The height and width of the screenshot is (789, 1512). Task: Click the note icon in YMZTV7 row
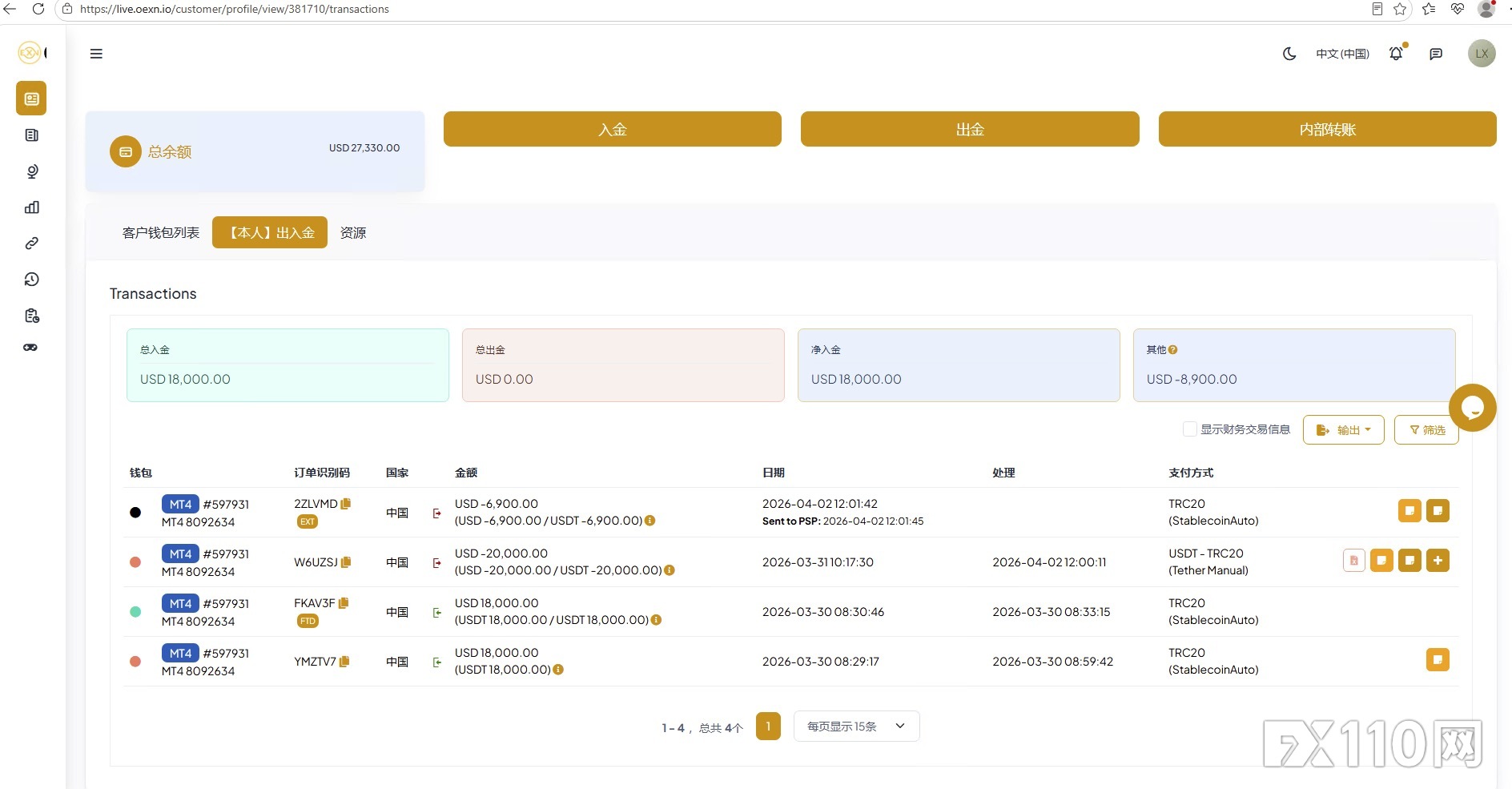pos(1438,660)
